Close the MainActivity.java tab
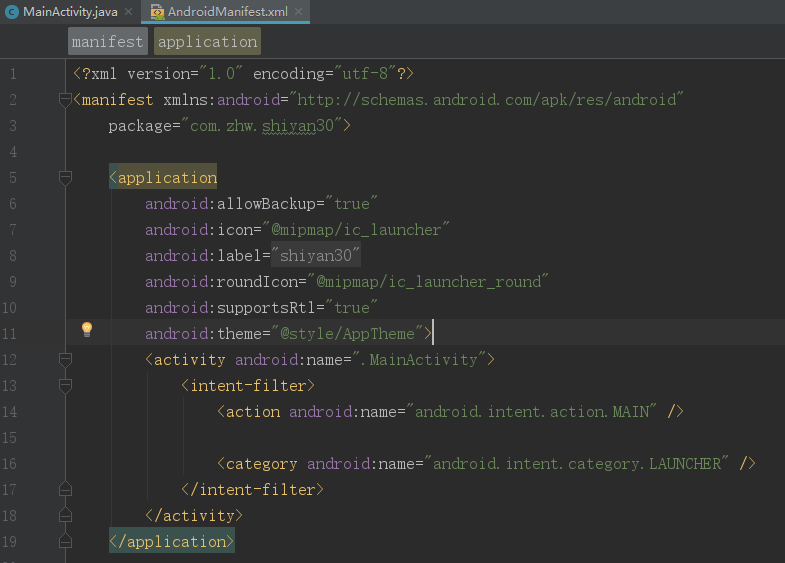The height and width of the screenshot is (563, 785). tap(129, 12)
